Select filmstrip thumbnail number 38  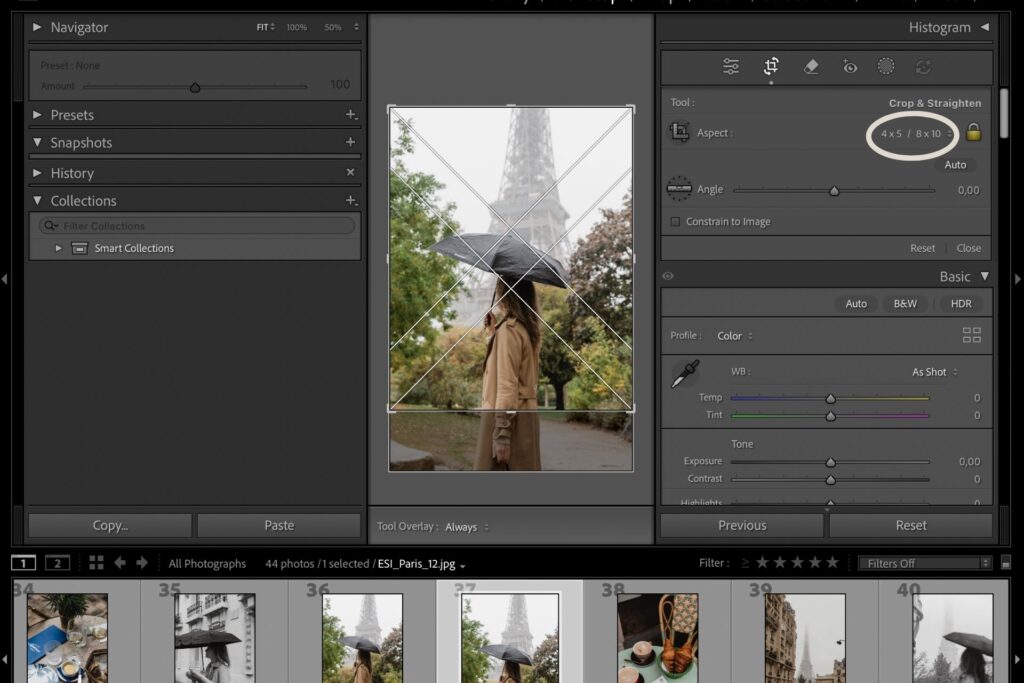(657, 637)
